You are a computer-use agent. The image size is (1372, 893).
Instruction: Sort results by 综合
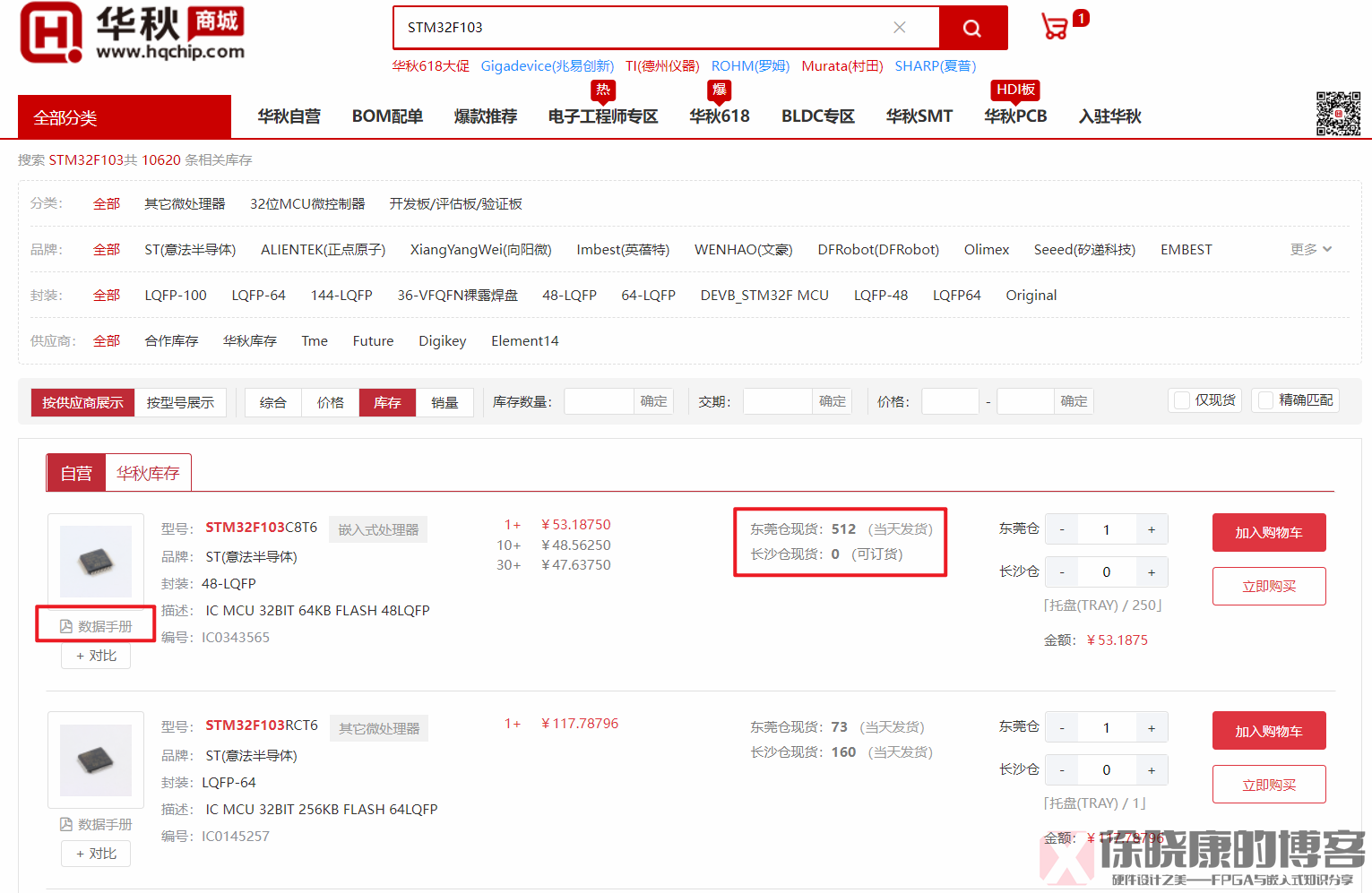(x=273, y=402)
